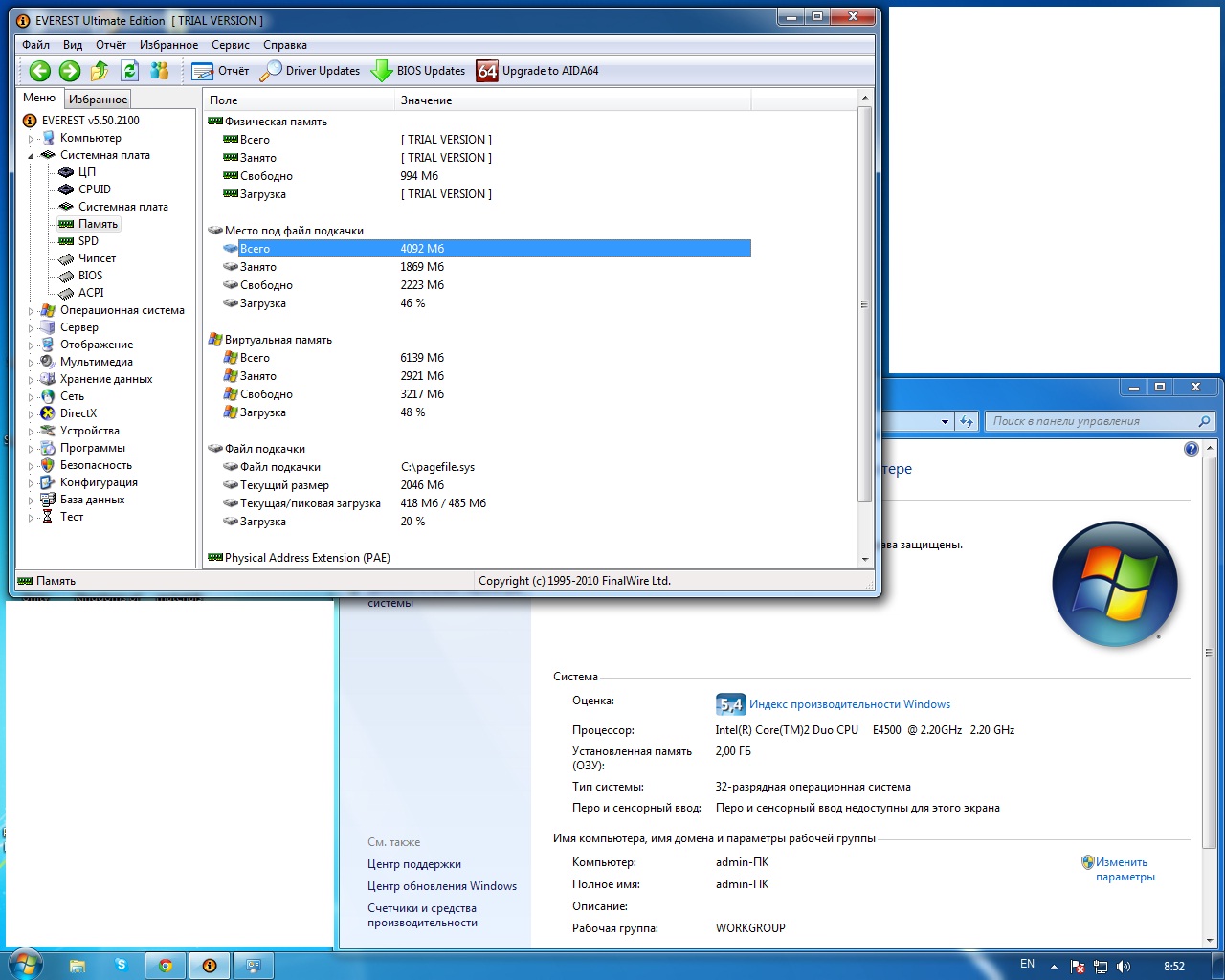The width and height of the screenshot is (1225, 980).
Task: Expand Мультимедиа tree node
Action: 31,363
